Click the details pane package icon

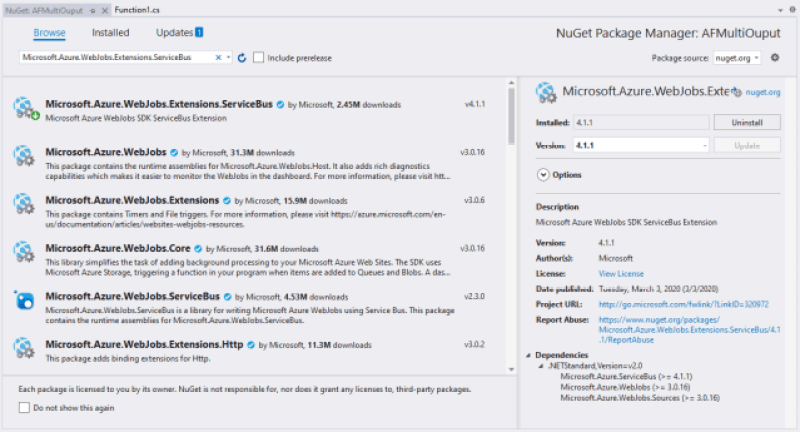[x=546, y=92]
